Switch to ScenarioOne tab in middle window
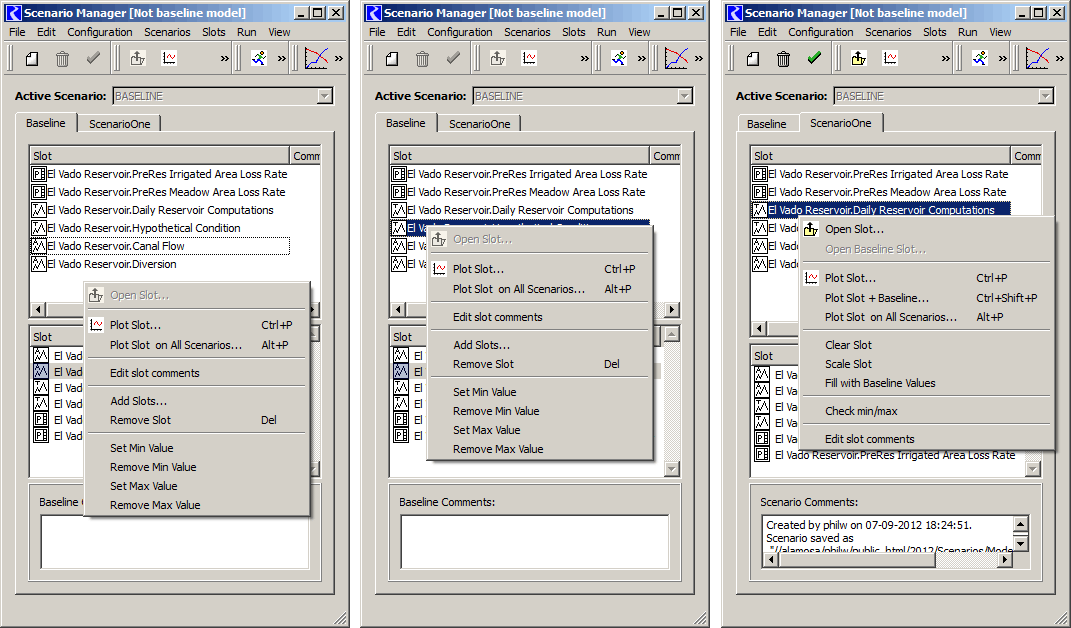 (x=479, y=124)
